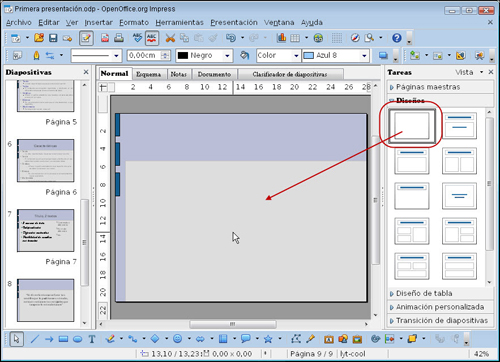This screenshot has height=362, width=500.
Task: Open arrow style dropdown arrow
Action: coord(61,55)
